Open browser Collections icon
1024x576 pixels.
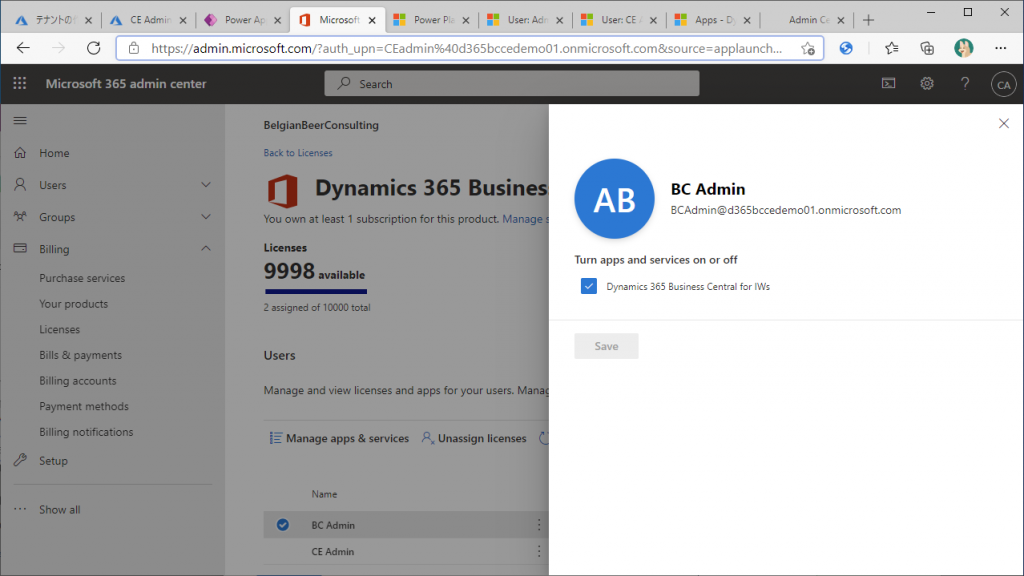[x=927, y=48]
